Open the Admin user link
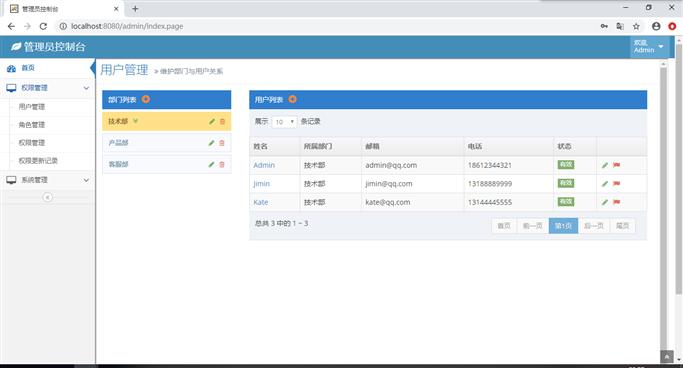This screenshot has height=368, width=683. tap(264, 165)
